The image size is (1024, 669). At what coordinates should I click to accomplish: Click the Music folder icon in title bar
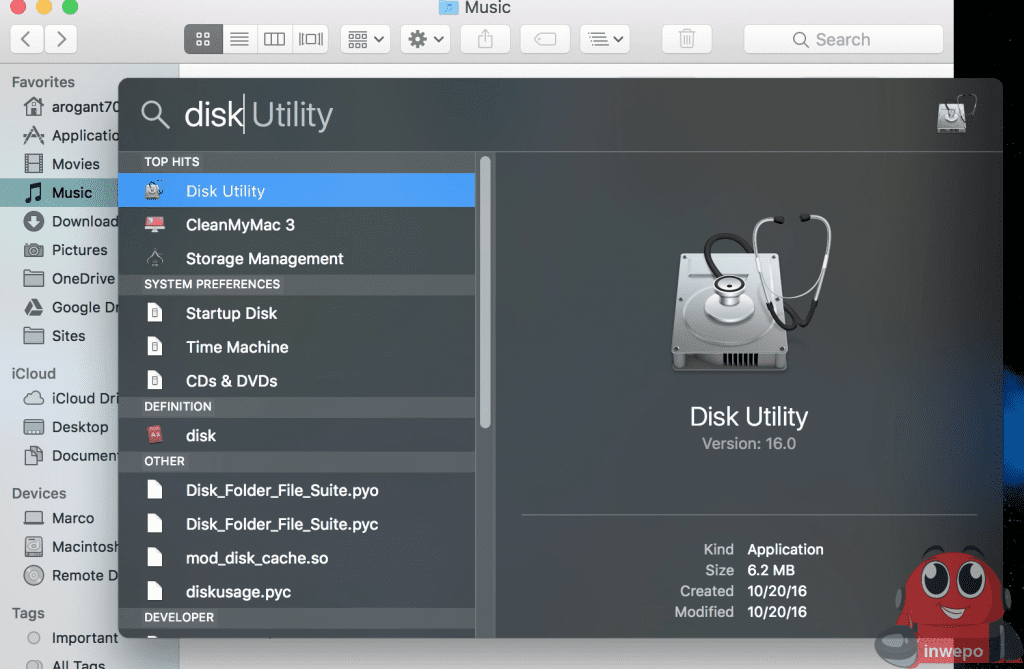pos(448,7)
